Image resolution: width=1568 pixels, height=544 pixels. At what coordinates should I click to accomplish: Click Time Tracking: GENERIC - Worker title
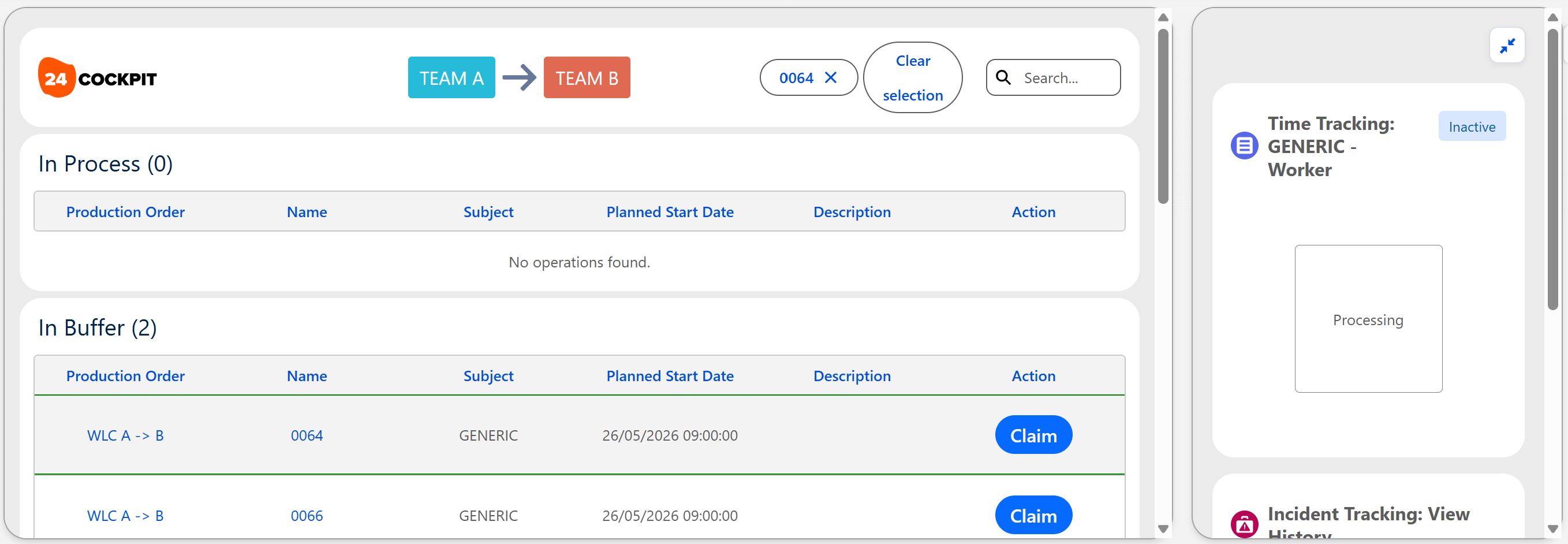(x=1331, y=146)
